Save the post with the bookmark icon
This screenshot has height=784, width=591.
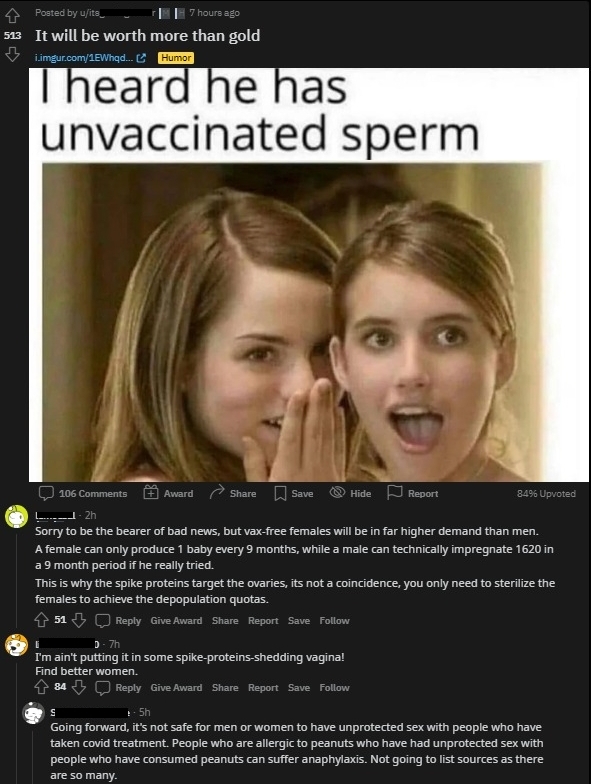point(280,494)
